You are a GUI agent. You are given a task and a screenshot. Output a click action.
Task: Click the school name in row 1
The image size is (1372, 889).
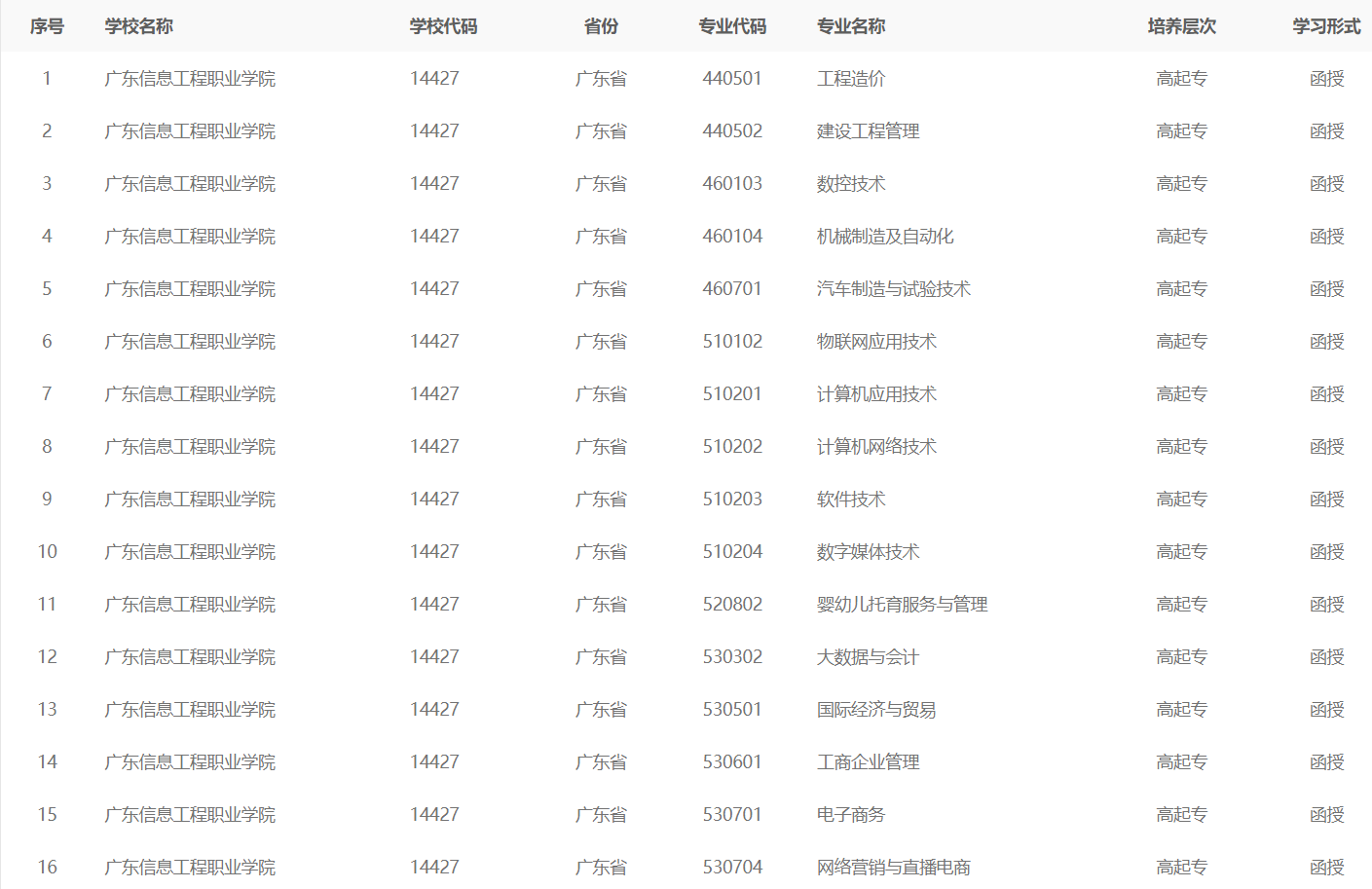(x=190, y=79)
